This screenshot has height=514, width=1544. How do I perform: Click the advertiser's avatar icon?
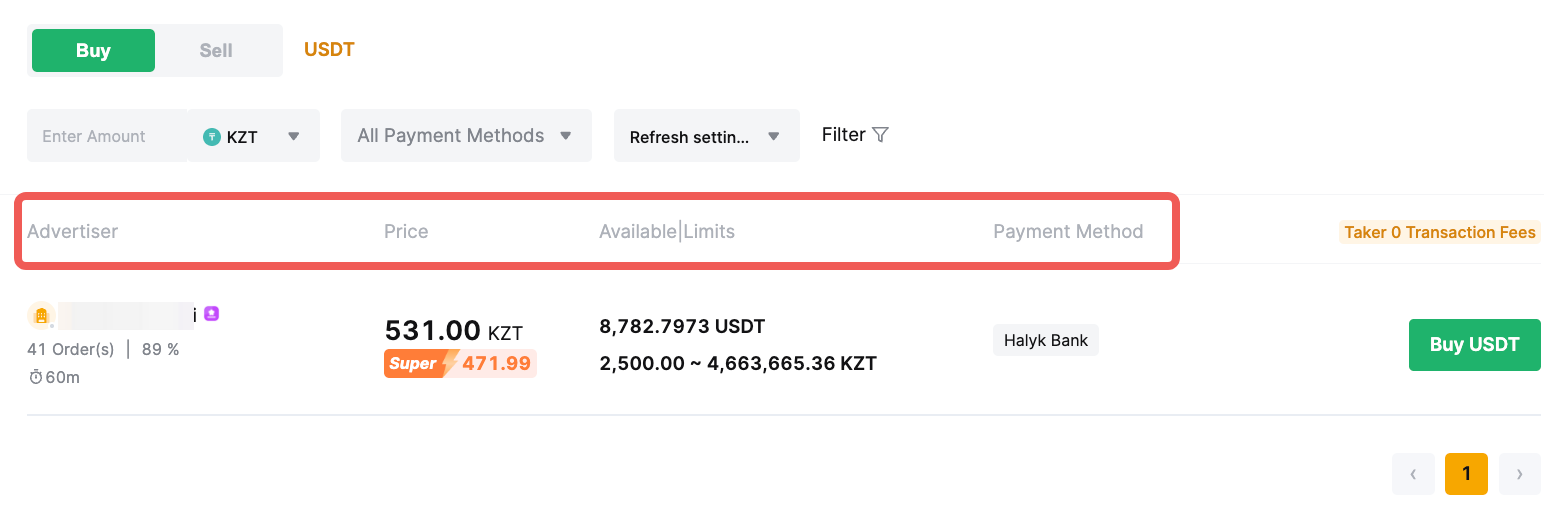point(41,316)
